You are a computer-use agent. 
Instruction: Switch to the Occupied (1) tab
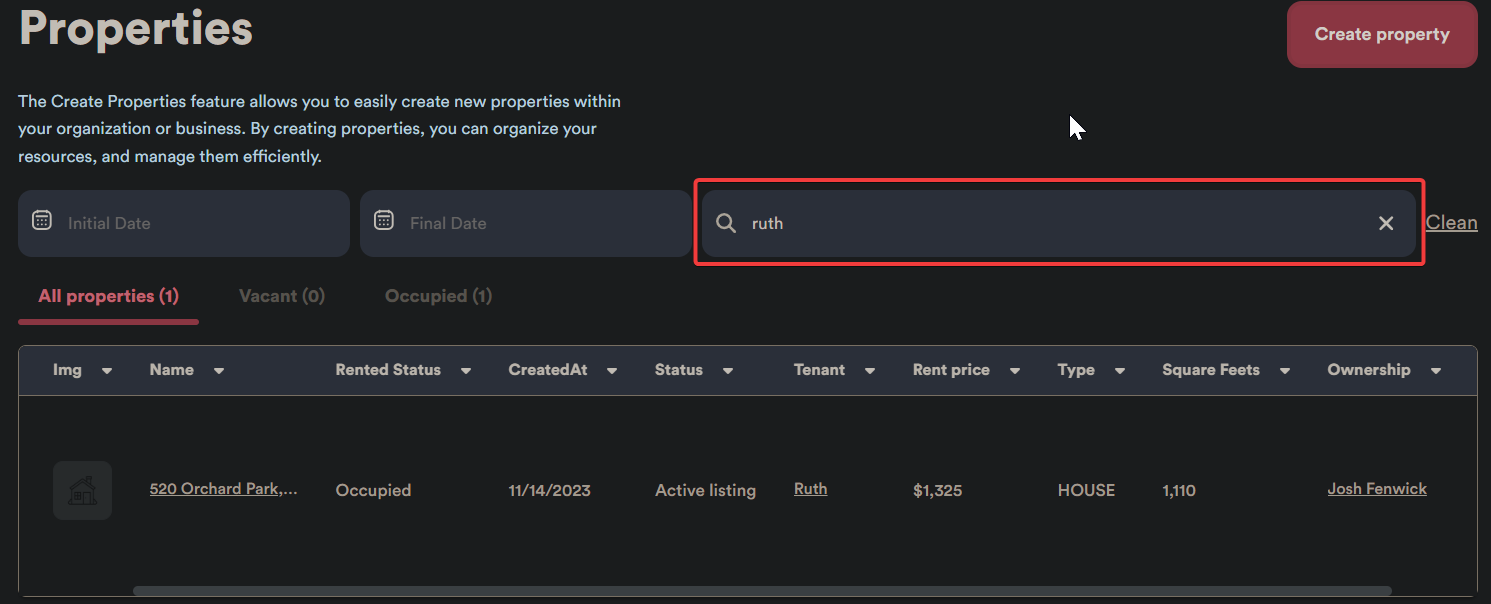[x=438, y=296]
